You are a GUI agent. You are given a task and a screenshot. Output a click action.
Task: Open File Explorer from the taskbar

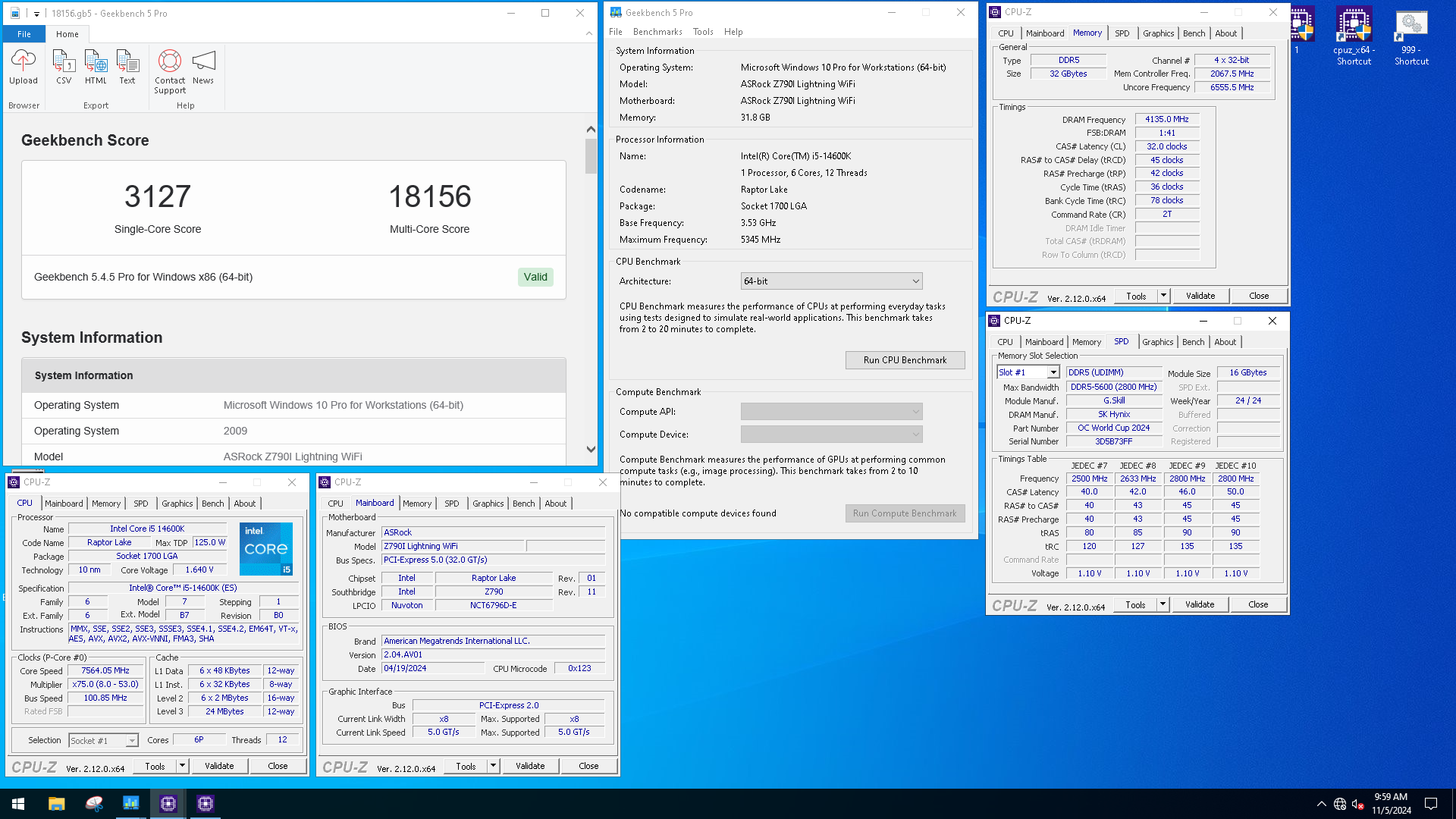click(56, 804)
